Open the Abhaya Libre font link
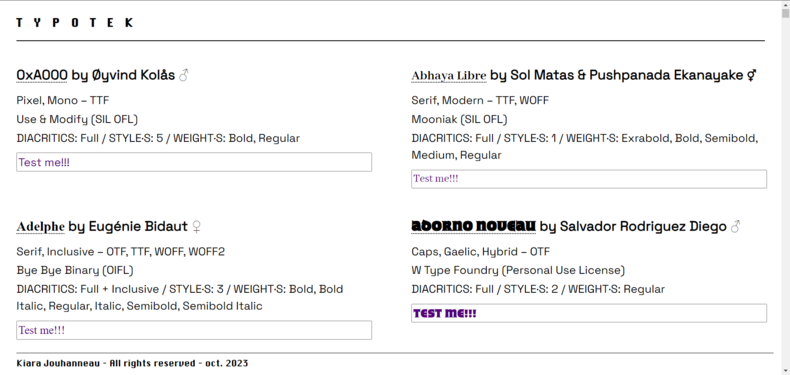 click(x=449, y=76)
